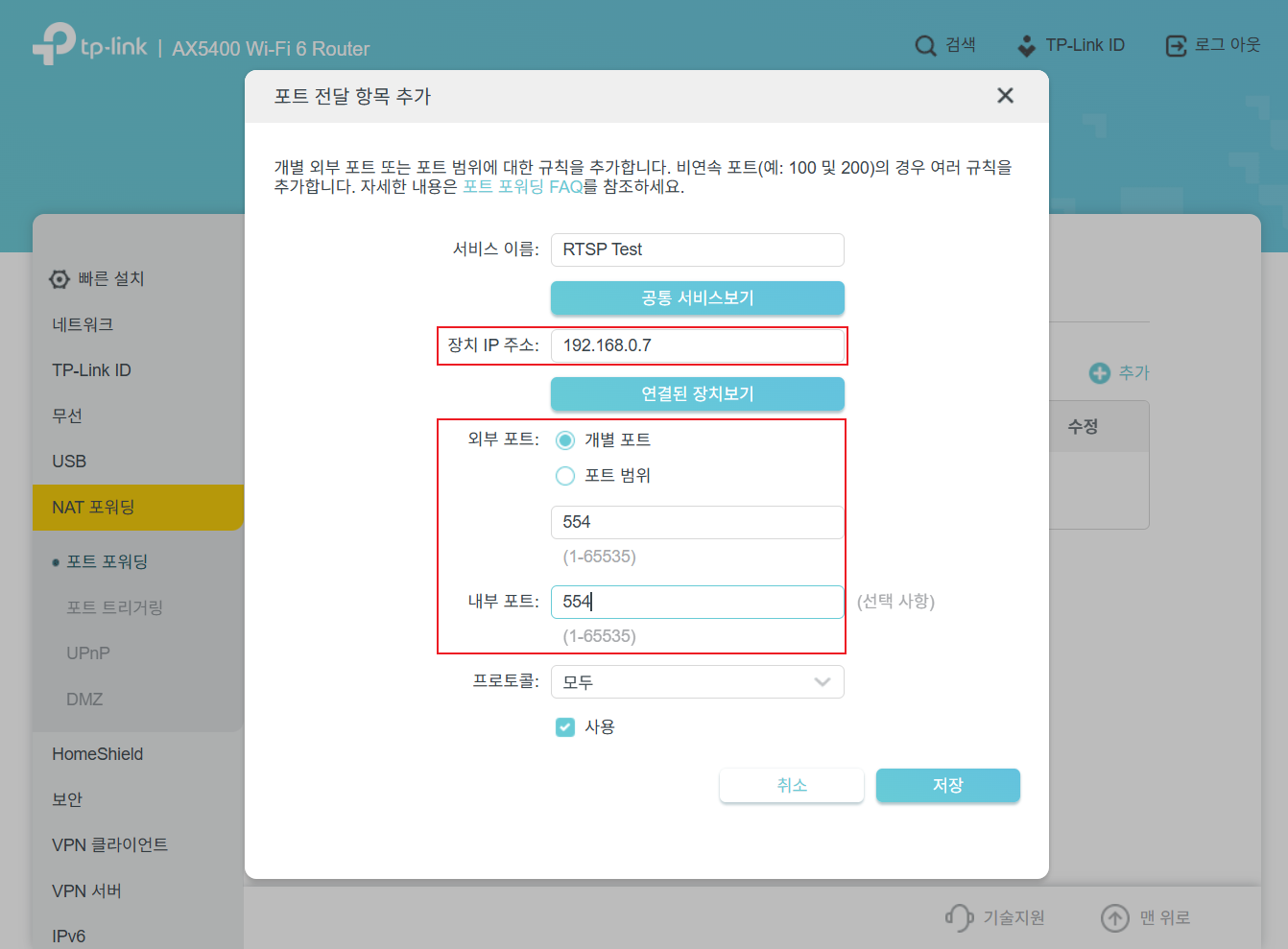Click the 공통 서비스보기 button
The image size is (1288, 949).
[x=697, y=297]
